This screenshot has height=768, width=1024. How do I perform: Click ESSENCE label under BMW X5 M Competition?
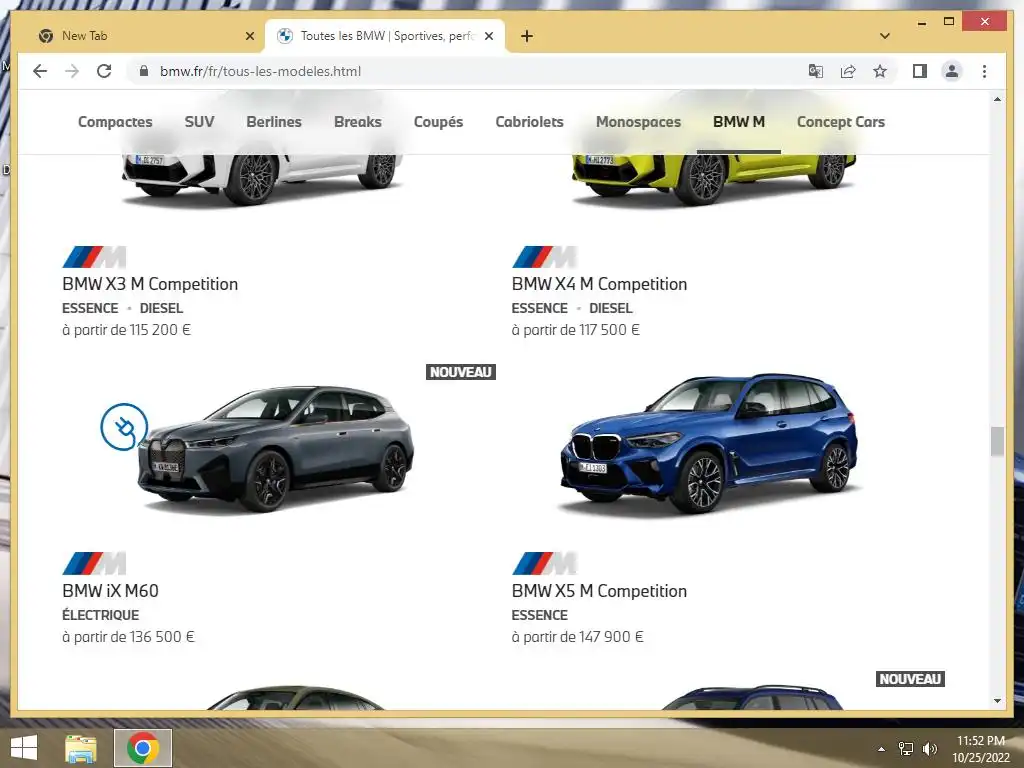point(539,615)
